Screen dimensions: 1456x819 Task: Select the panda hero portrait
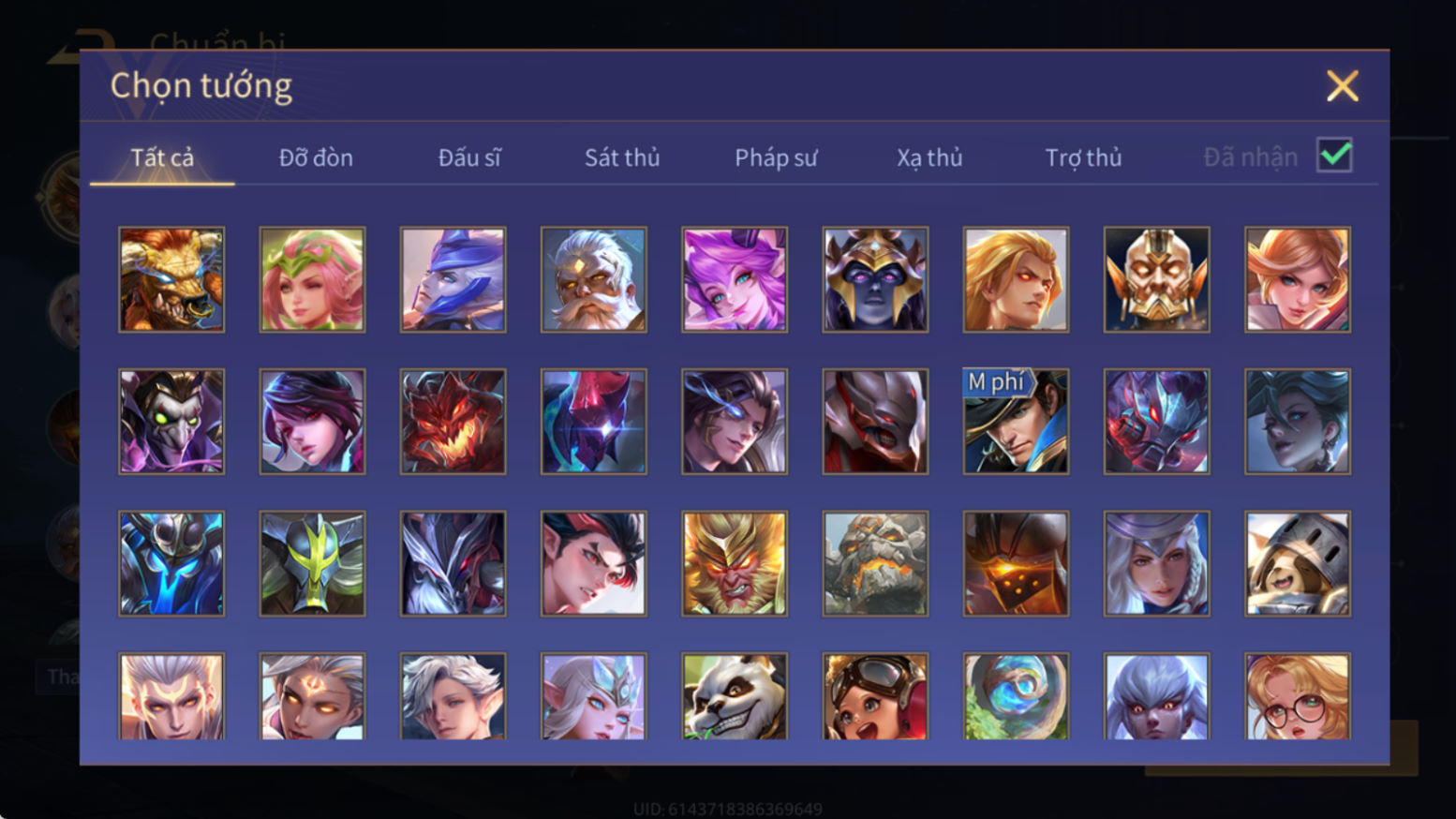coord(735,696)
